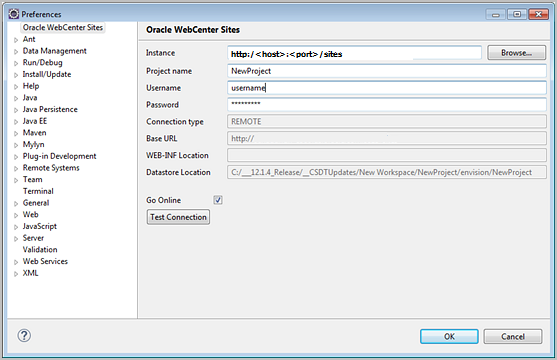Expand the Java EE node arrow

coord(16,122)
